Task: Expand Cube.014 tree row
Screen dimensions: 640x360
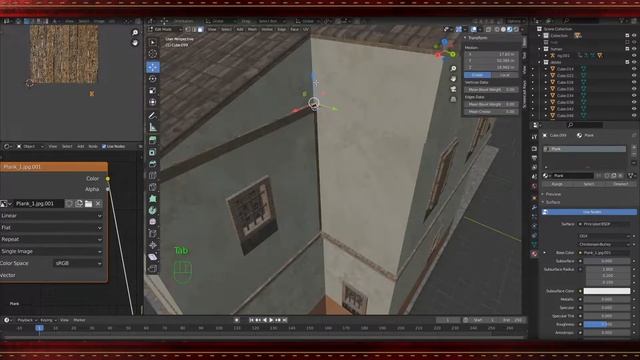Action: (x=546, y=69)
